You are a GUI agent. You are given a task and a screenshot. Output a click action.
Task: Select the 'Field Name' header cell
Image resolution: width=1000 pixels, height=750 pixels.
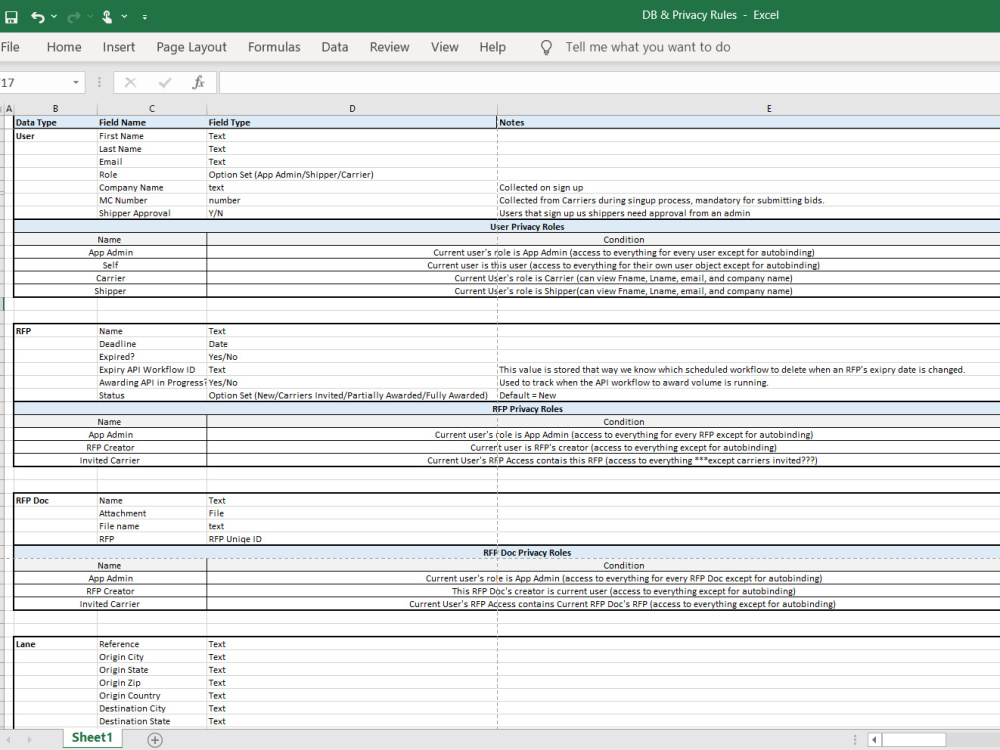click(152, 122)
